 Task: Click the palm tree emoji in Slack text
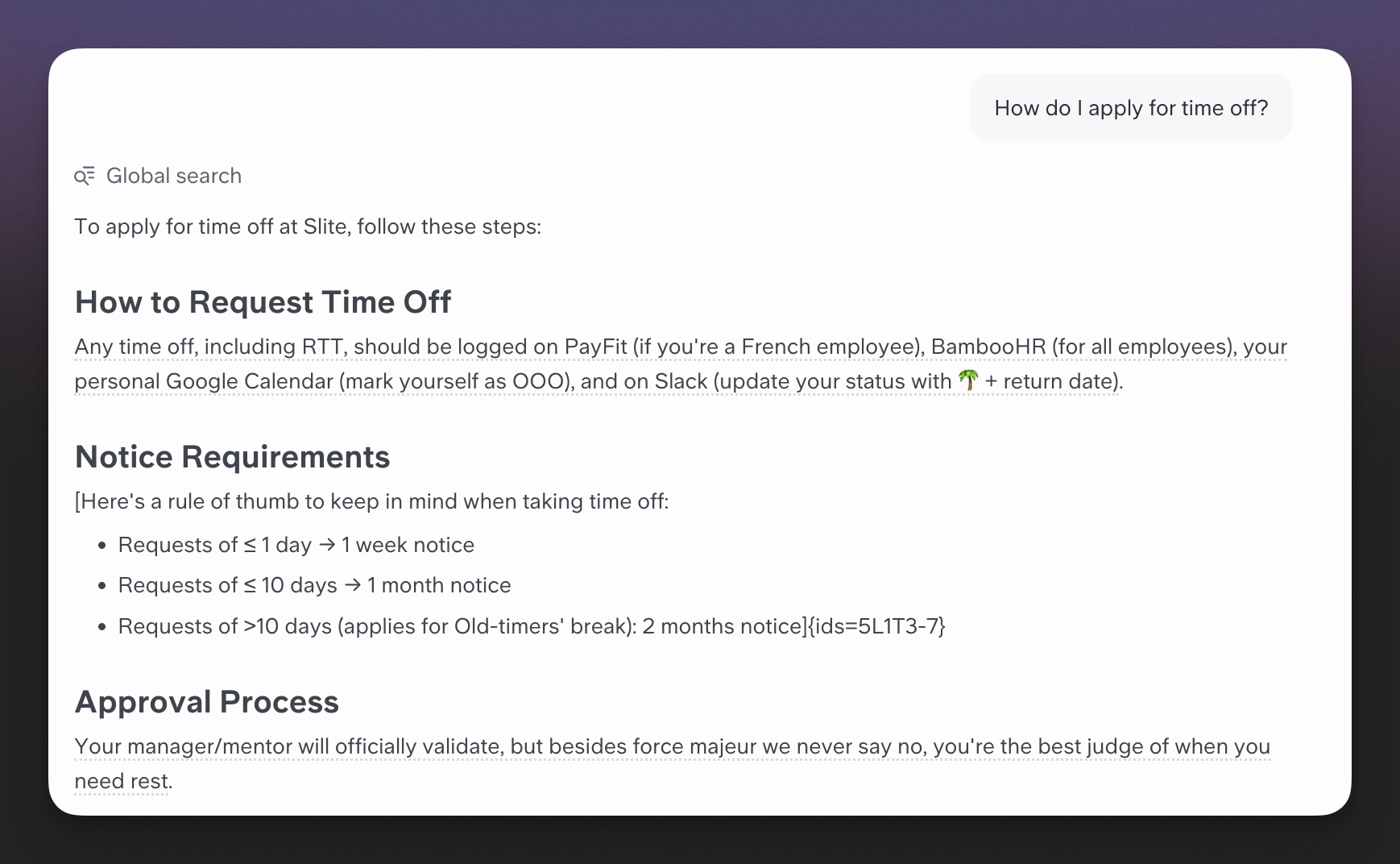(x=967, y=380)
